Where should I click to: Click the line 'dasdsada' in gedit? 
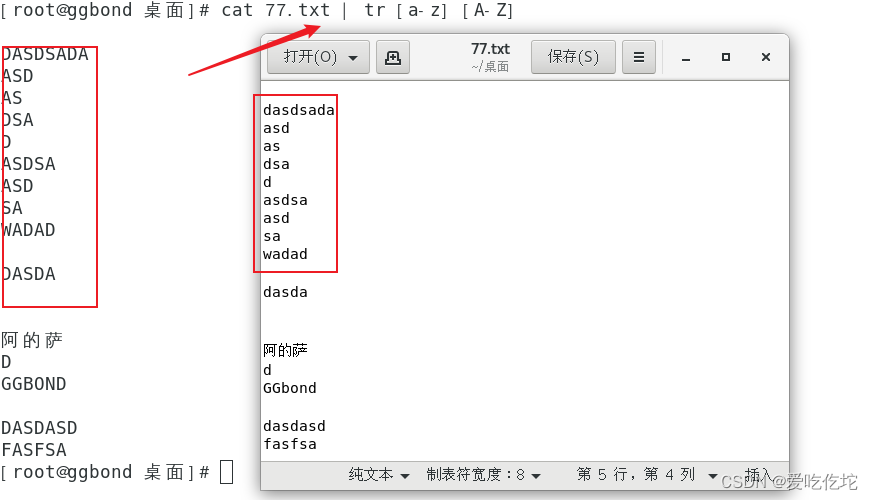(298, 110)
